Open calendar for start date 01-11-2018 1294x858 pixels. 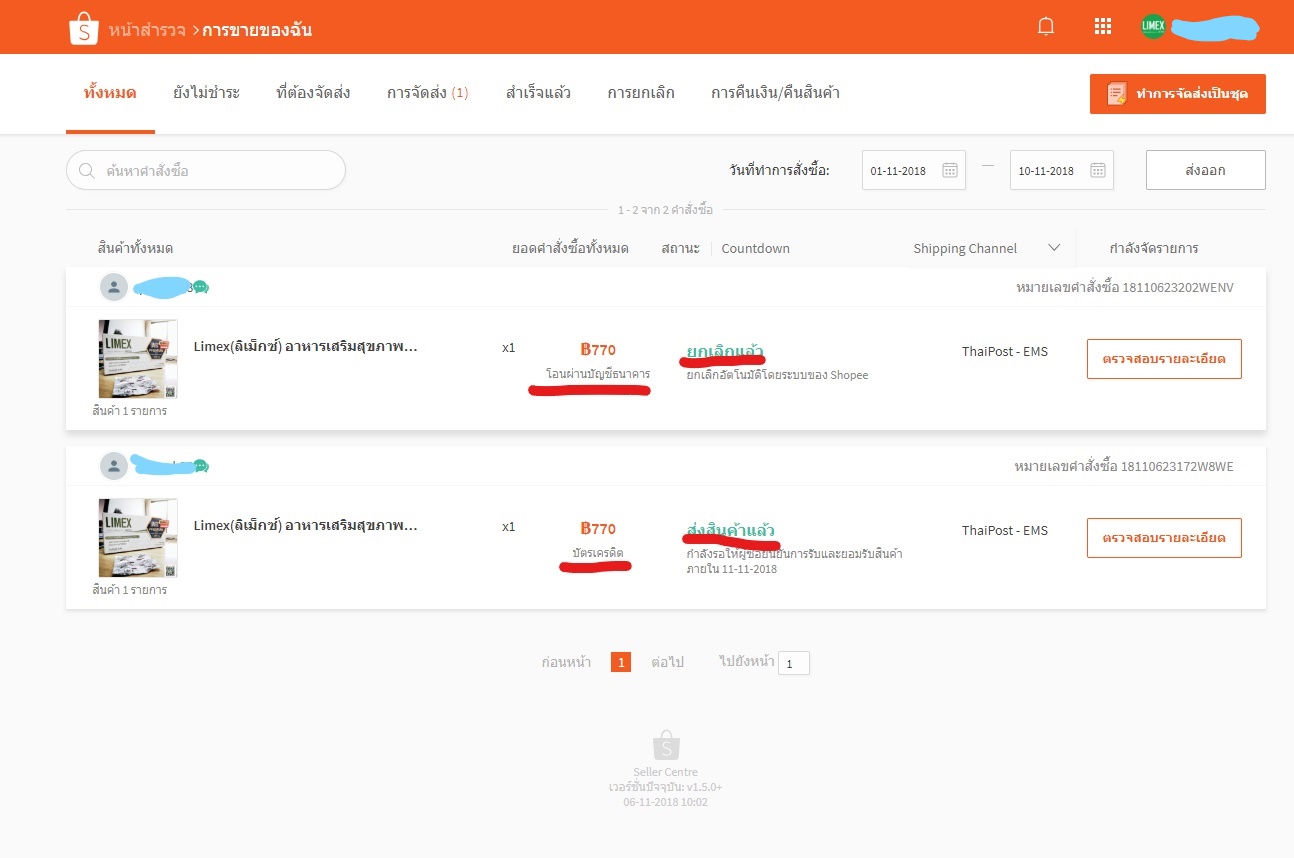(x=950, y=170)
